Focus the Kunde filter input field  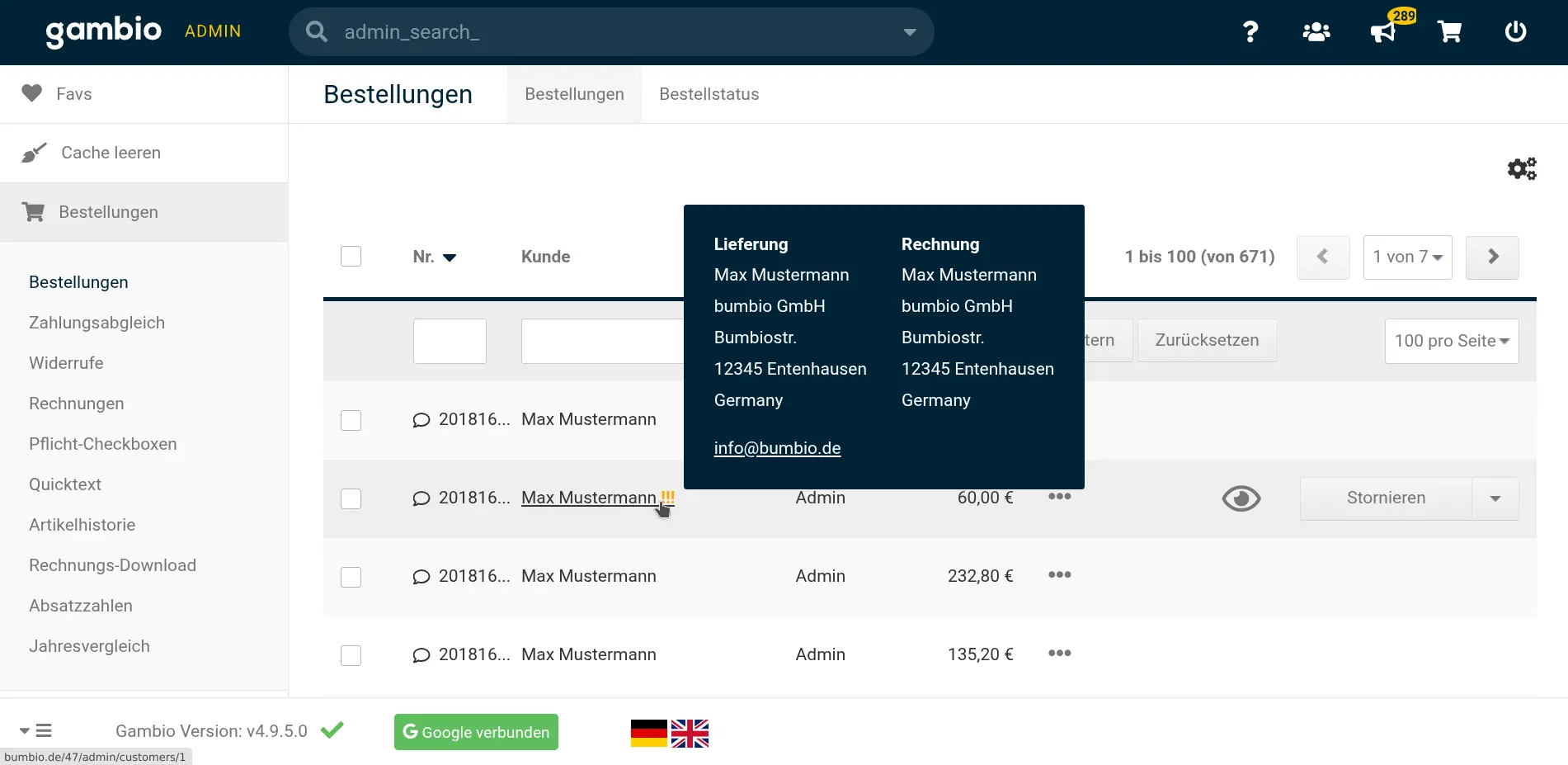click(603, 341)
